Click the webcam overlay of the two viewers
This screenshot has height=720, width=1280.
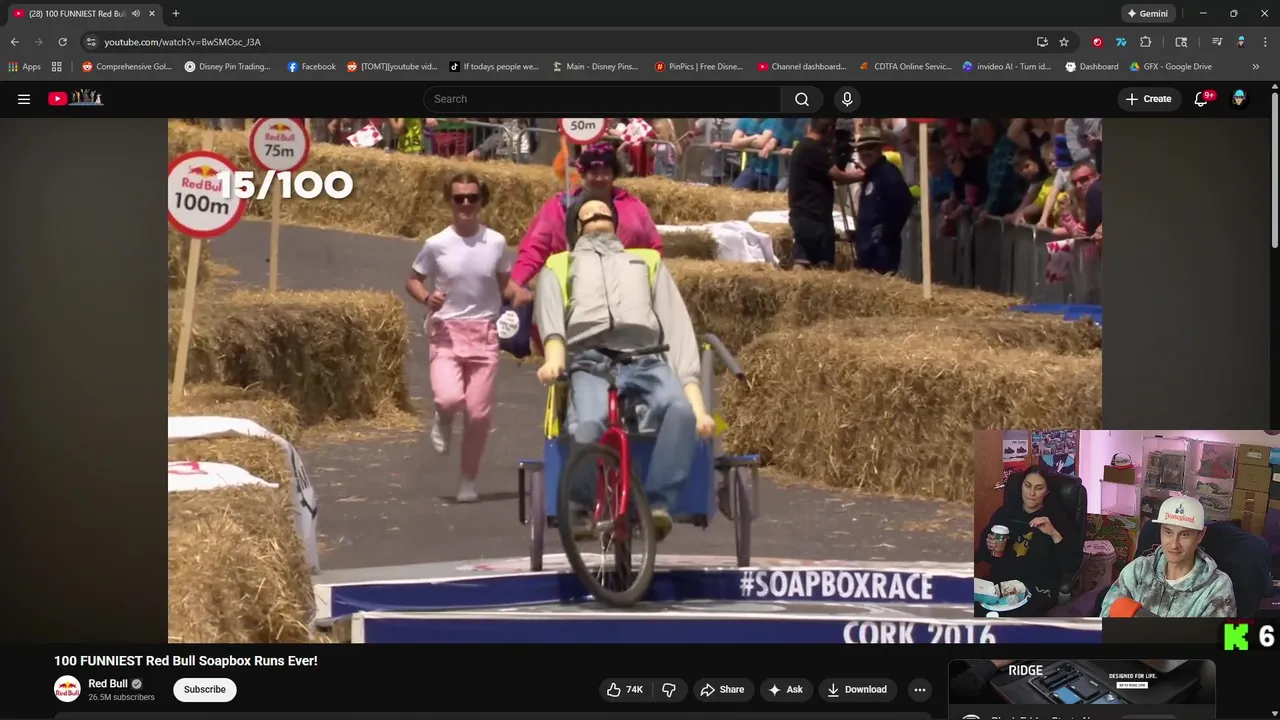(1126, 524)
